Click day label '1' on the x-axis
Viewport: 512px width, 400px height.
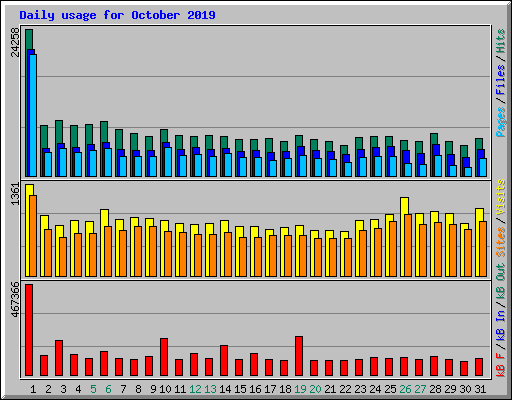click(33, 389)
